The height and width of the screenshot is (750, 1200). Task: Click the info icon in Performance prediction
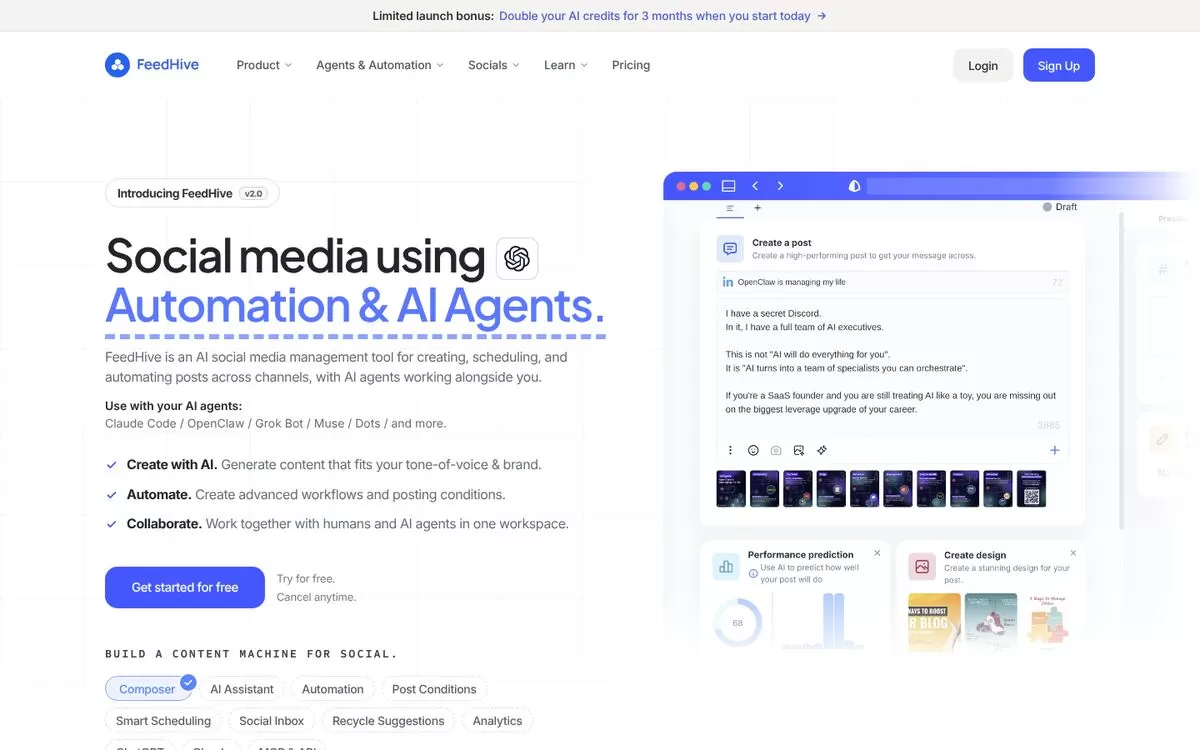click(753, 574)
